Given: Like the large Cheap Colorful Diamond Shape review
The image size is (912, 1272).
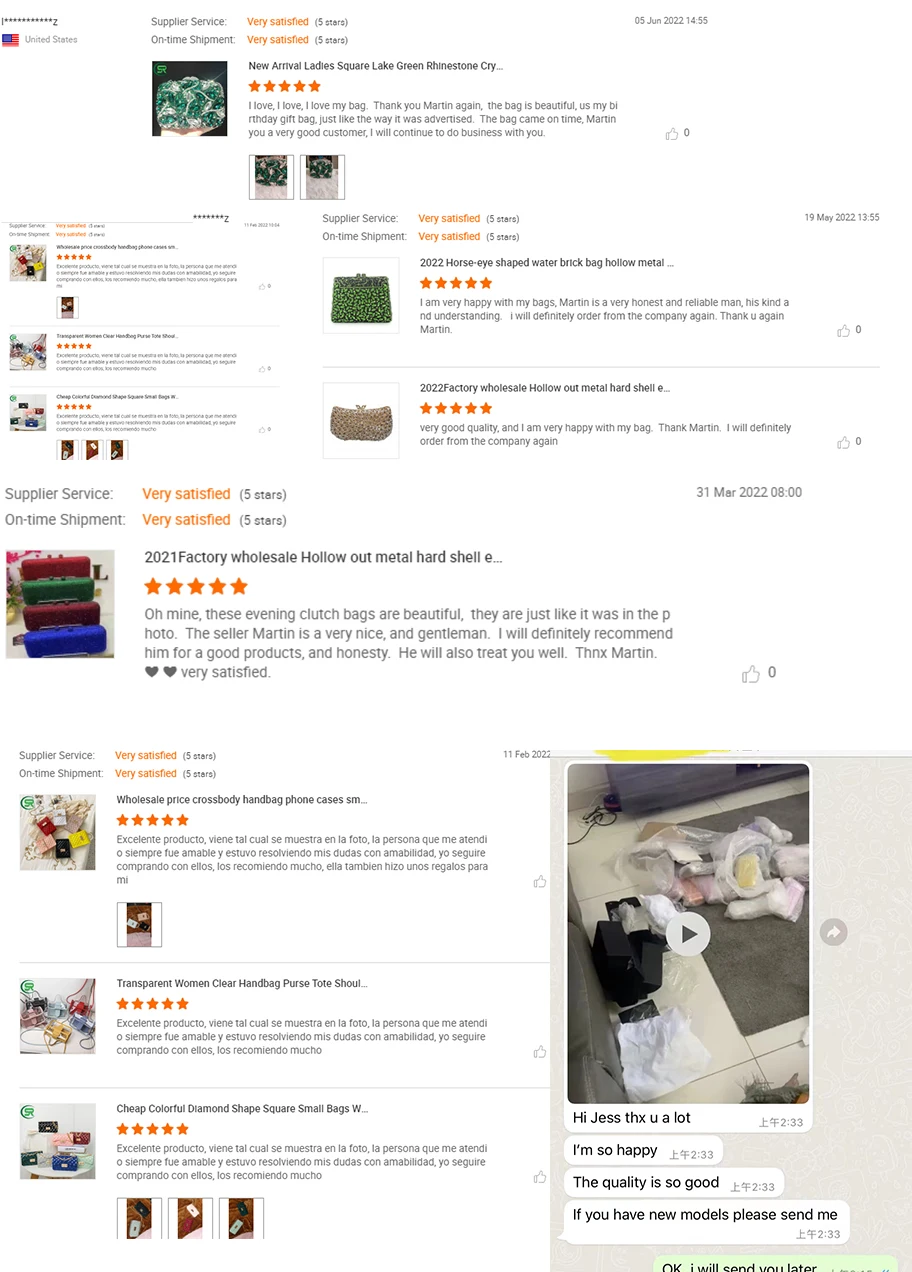Looking at the screenshot, I should [540, 1176].
